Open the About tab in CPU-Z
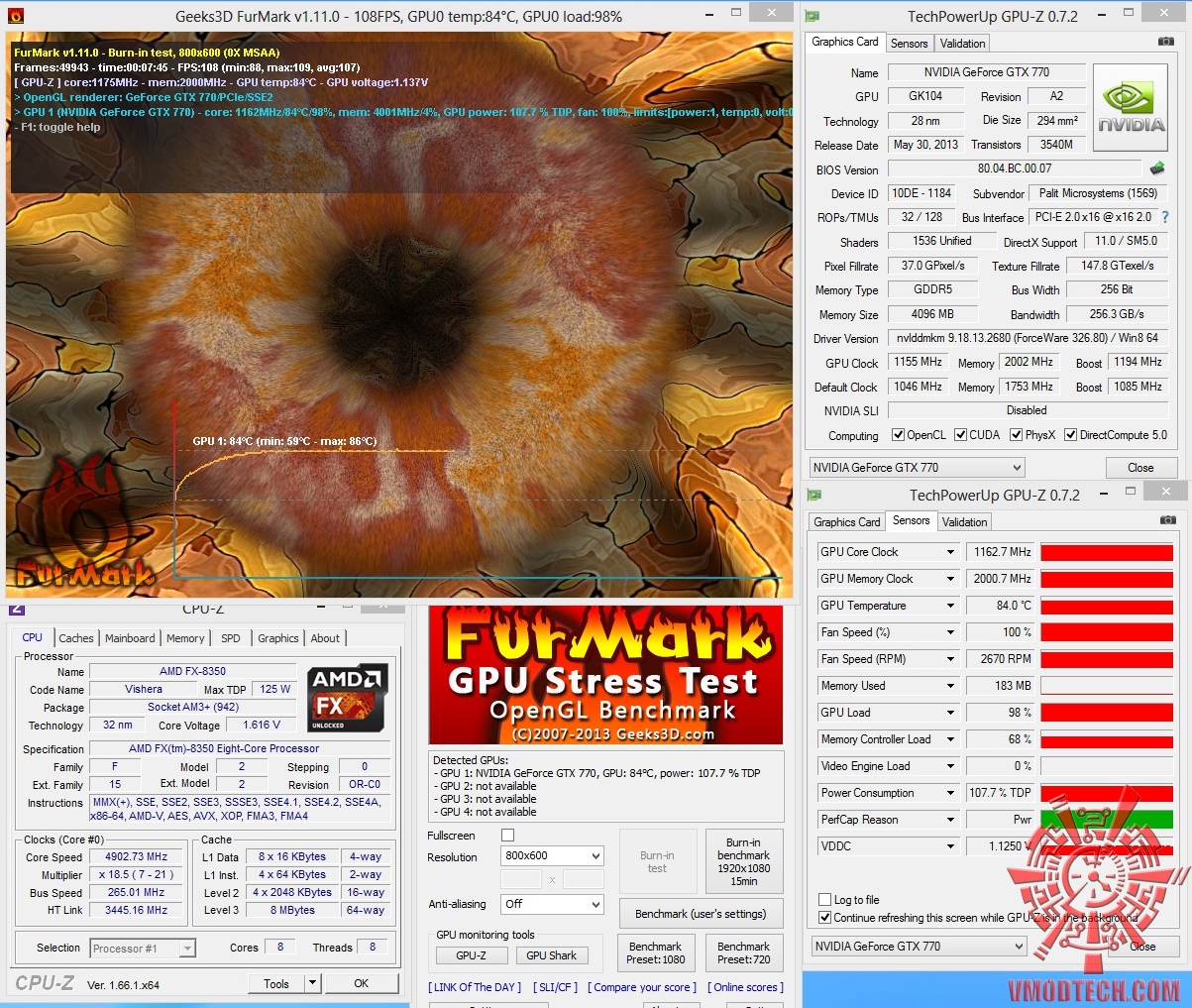This screenshot has height=1008, width=1192. point(325,638)
